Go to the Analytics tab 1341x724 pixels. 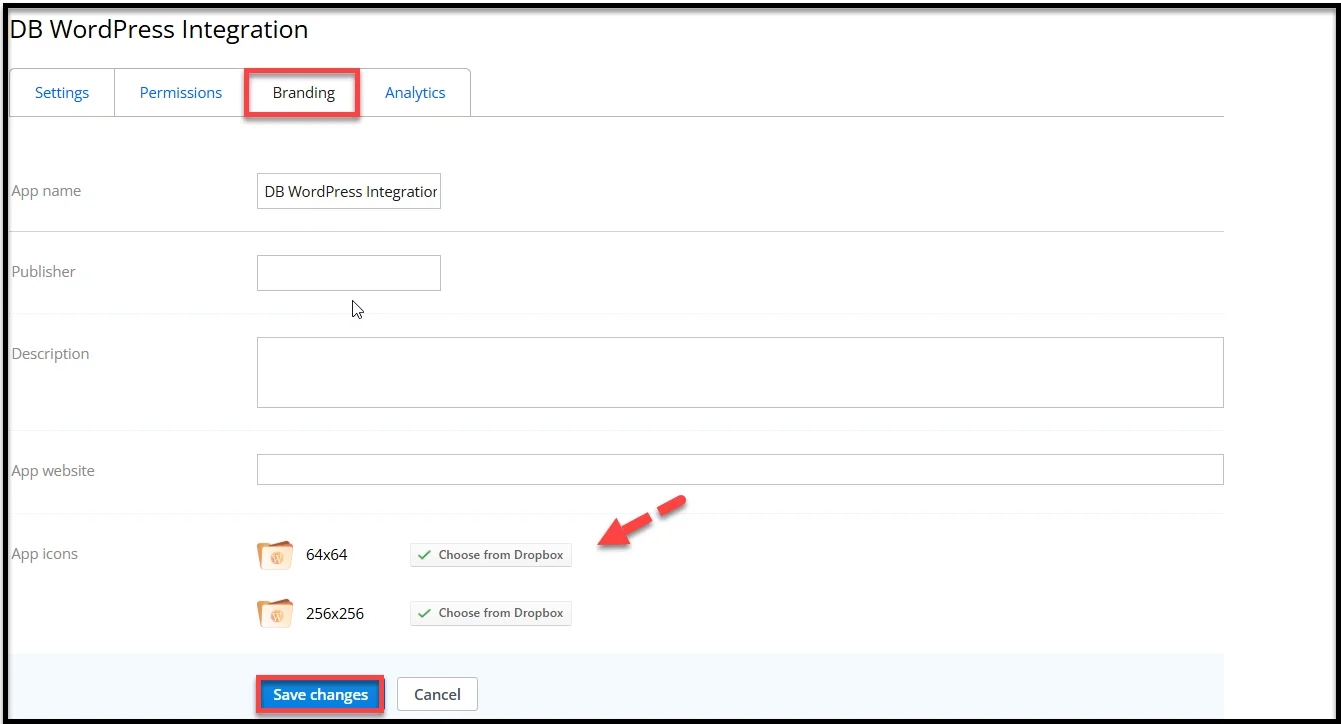point(415,93)
